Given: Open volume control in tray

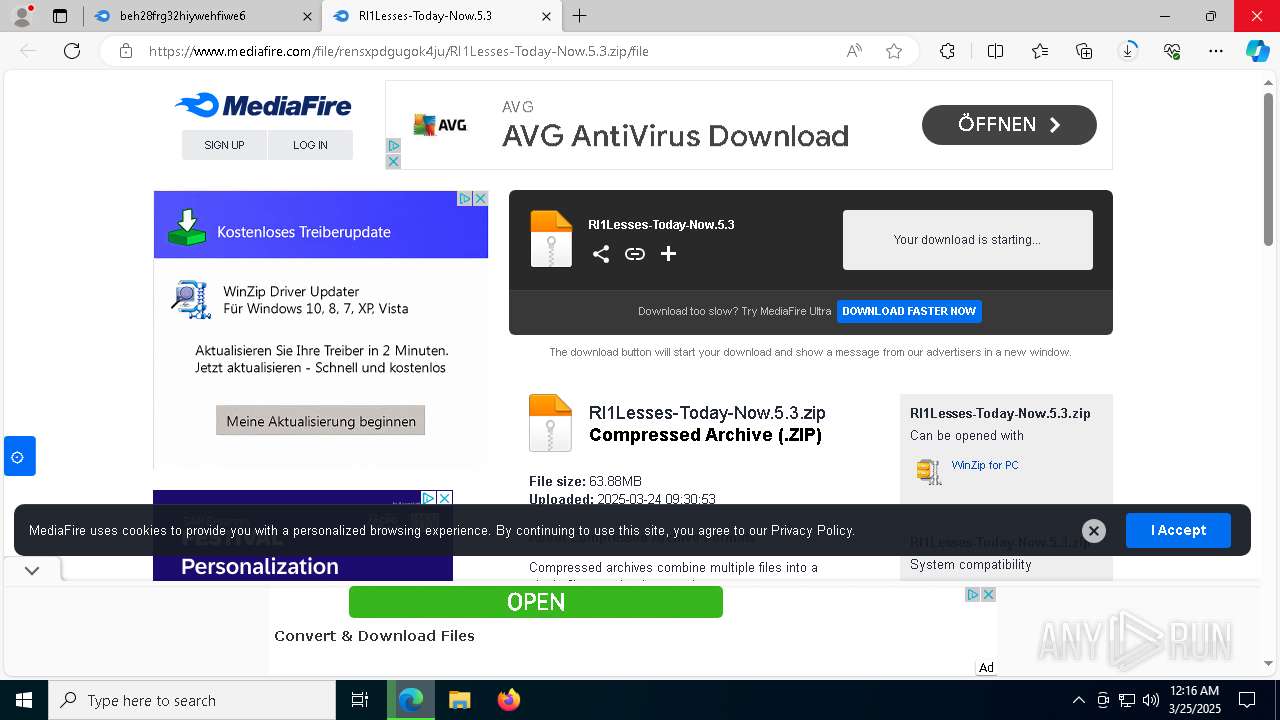Looking at the screenshot, I should pos(1150,700).
